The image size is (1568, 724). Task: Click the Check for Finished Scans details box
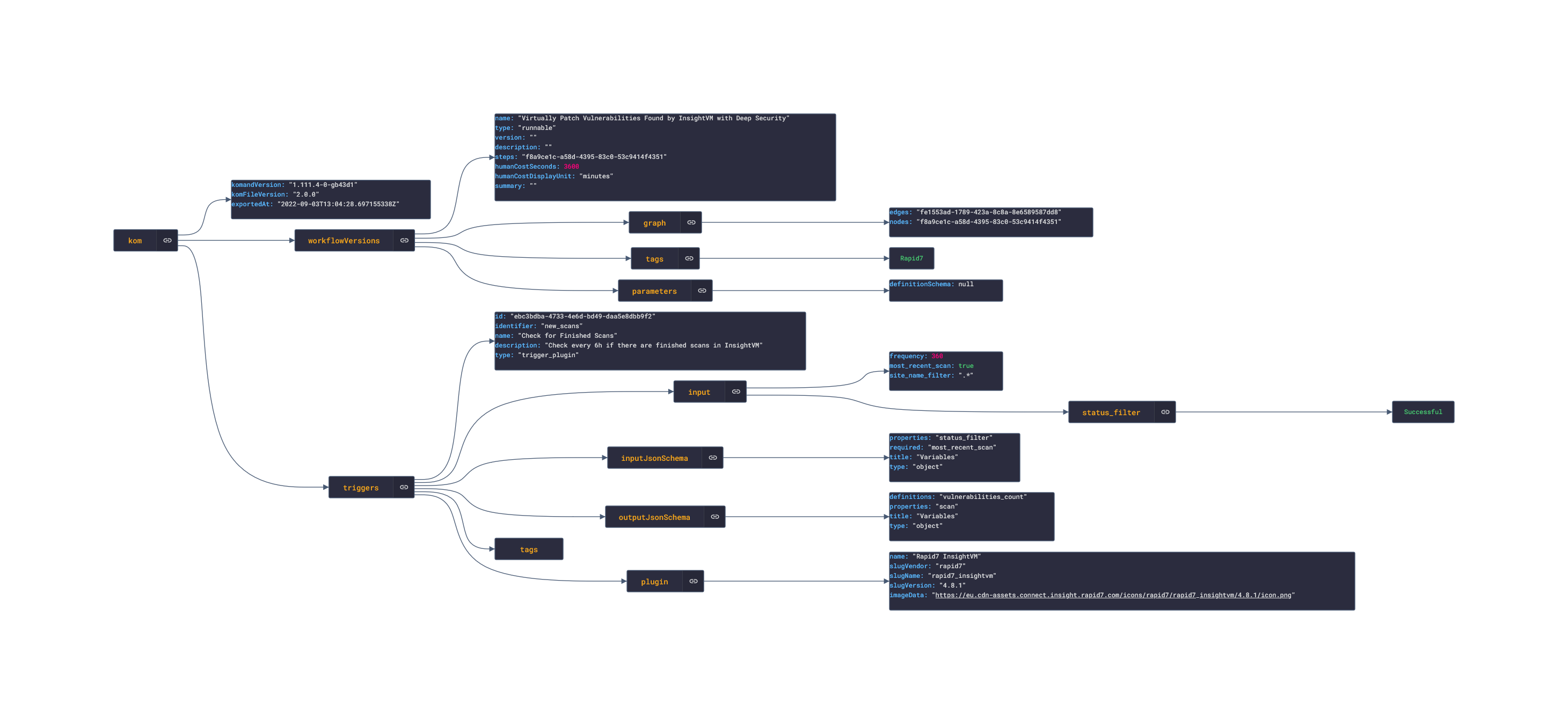[650, 341]
